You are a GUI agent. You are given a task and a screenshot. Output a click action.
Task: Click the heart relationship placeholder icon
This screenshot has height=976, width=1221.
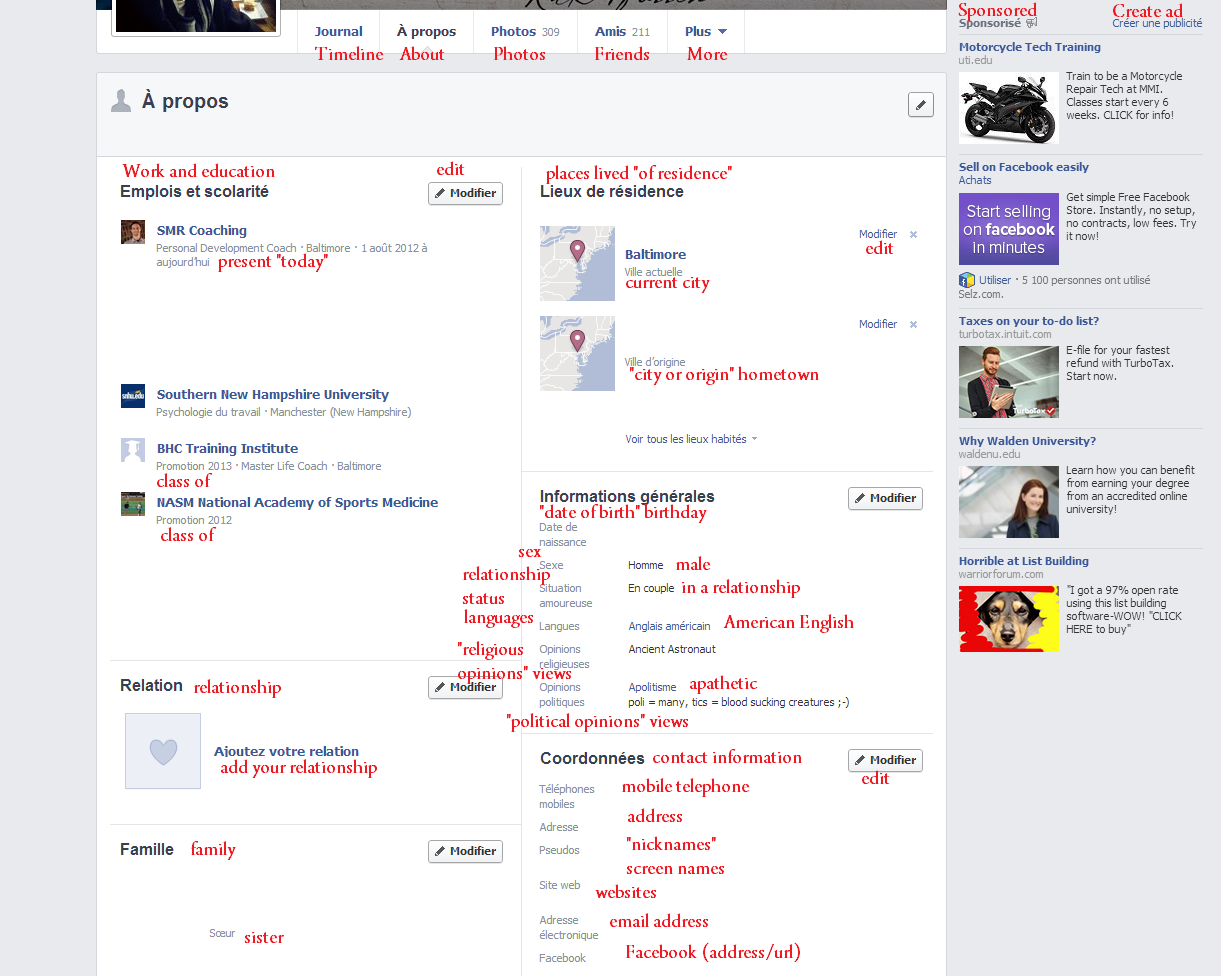pos(163,751)
